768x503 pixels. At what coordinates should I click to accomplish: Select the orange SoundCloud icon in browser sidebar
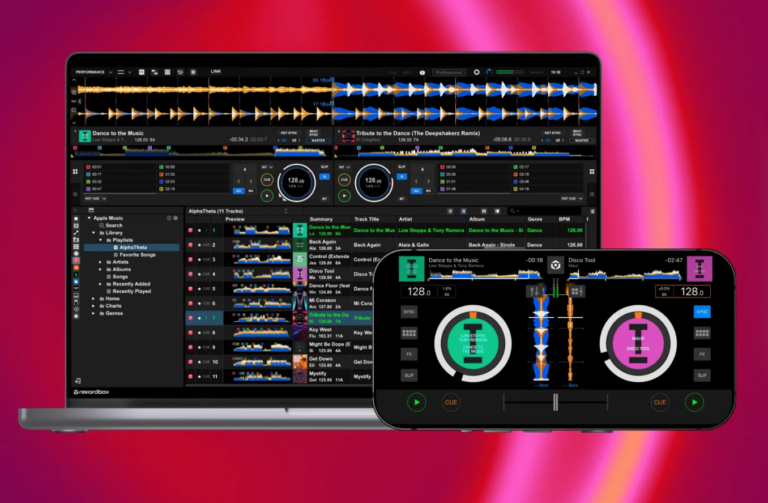[x=76, y=268]
